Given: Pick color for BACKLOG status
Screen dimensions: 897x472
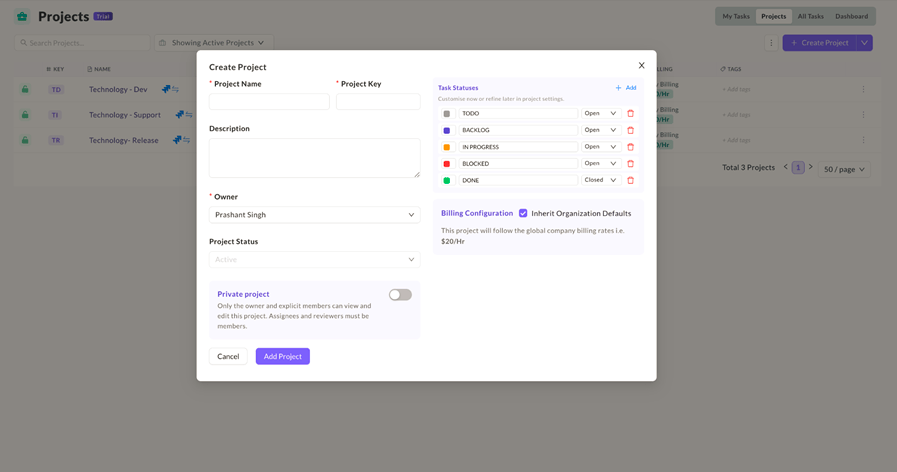Looking at the screenshot, I should pyautogui.click(x=447, y=130).
